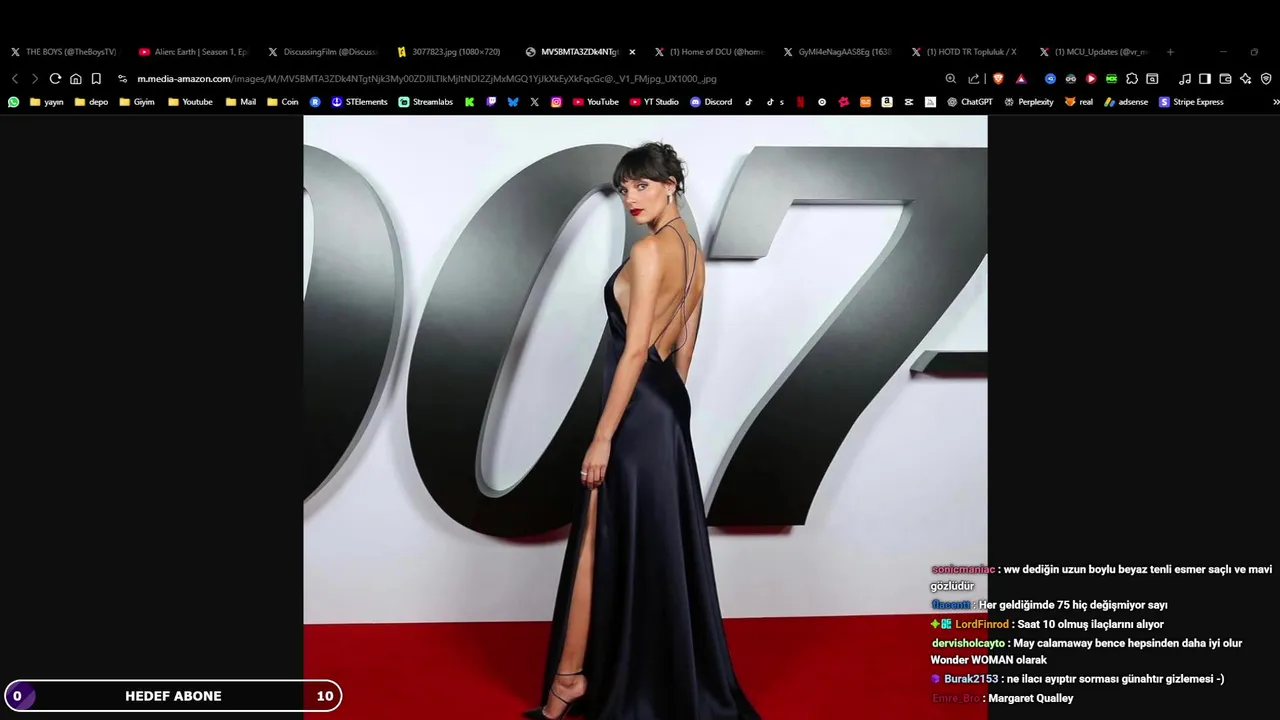Open Instagram bookmark icon
The width and height of the screenshot is (1280, 720).
556,102
